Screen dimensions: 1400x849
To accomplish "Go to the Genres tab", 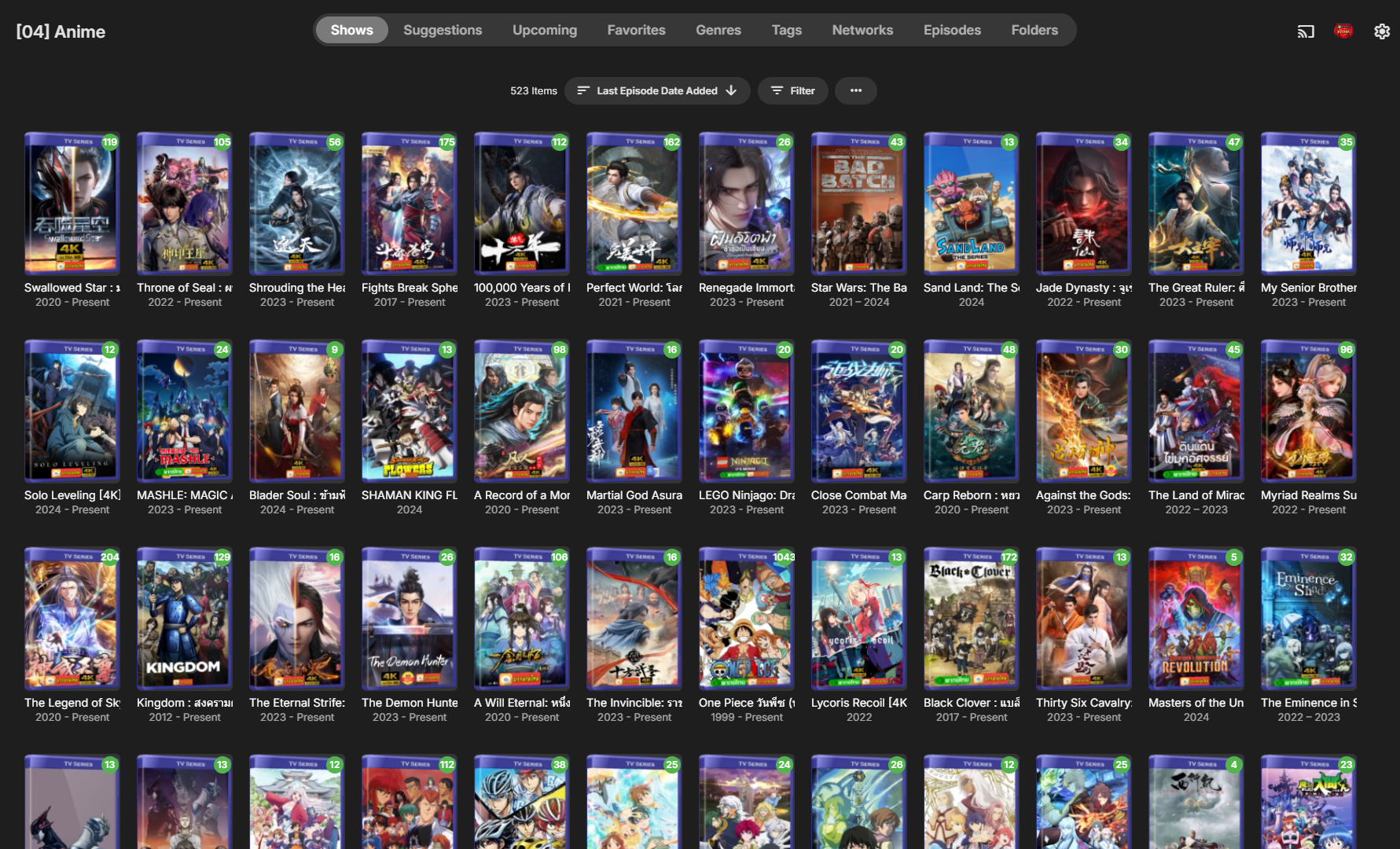I will coord(718,30).
